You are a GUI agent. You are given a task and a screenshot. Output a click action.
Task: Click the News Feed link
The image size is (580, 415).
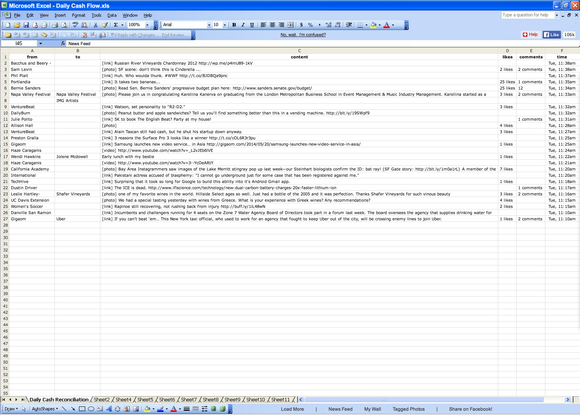point(340,409)
